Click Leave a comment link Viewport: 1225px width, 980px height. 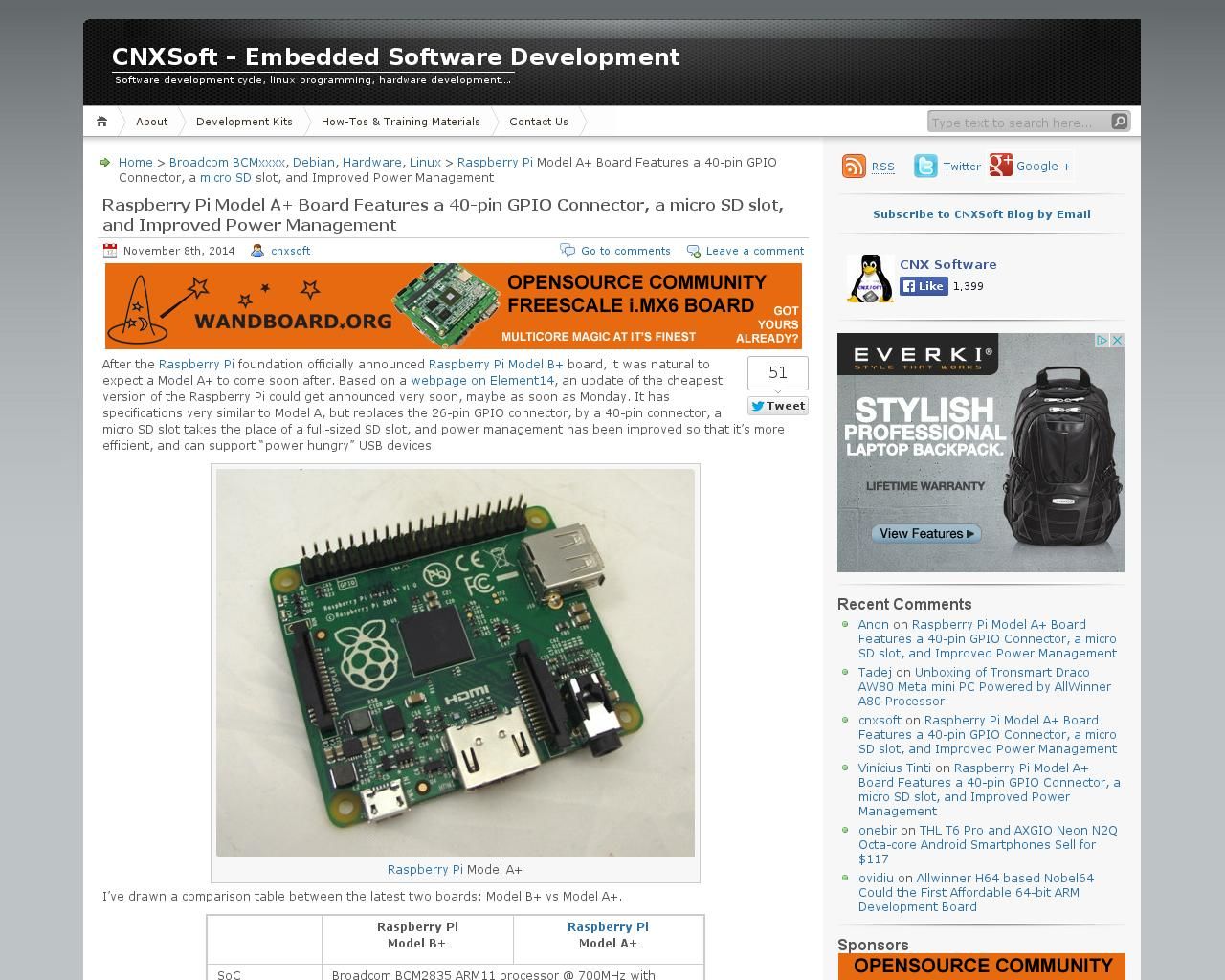pyautogui.click(x=755, y=251)
